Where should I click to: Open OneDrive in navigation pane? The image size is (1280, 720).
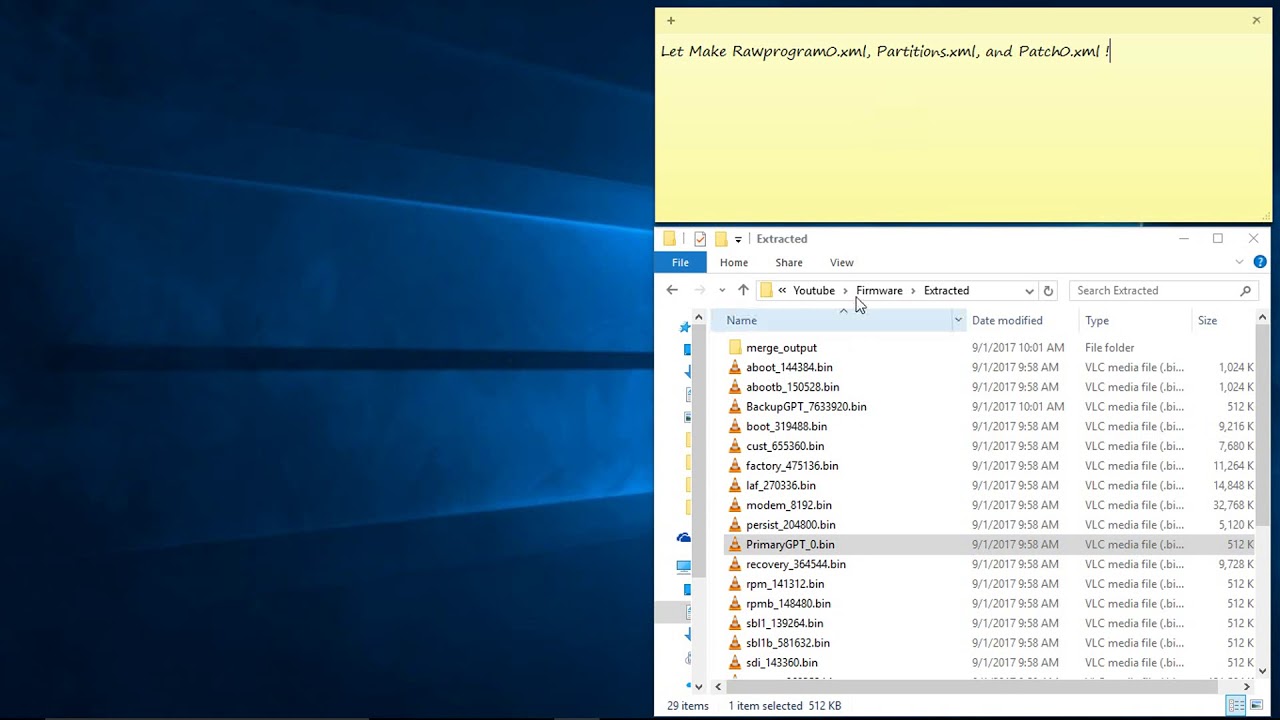684,538
